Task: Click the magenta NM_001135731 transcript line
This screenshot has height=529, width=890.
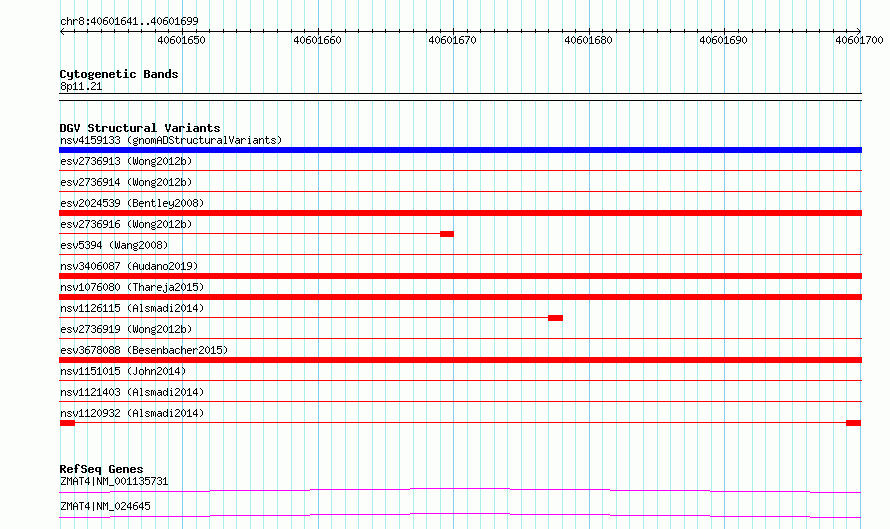Action: pos(460,490)
